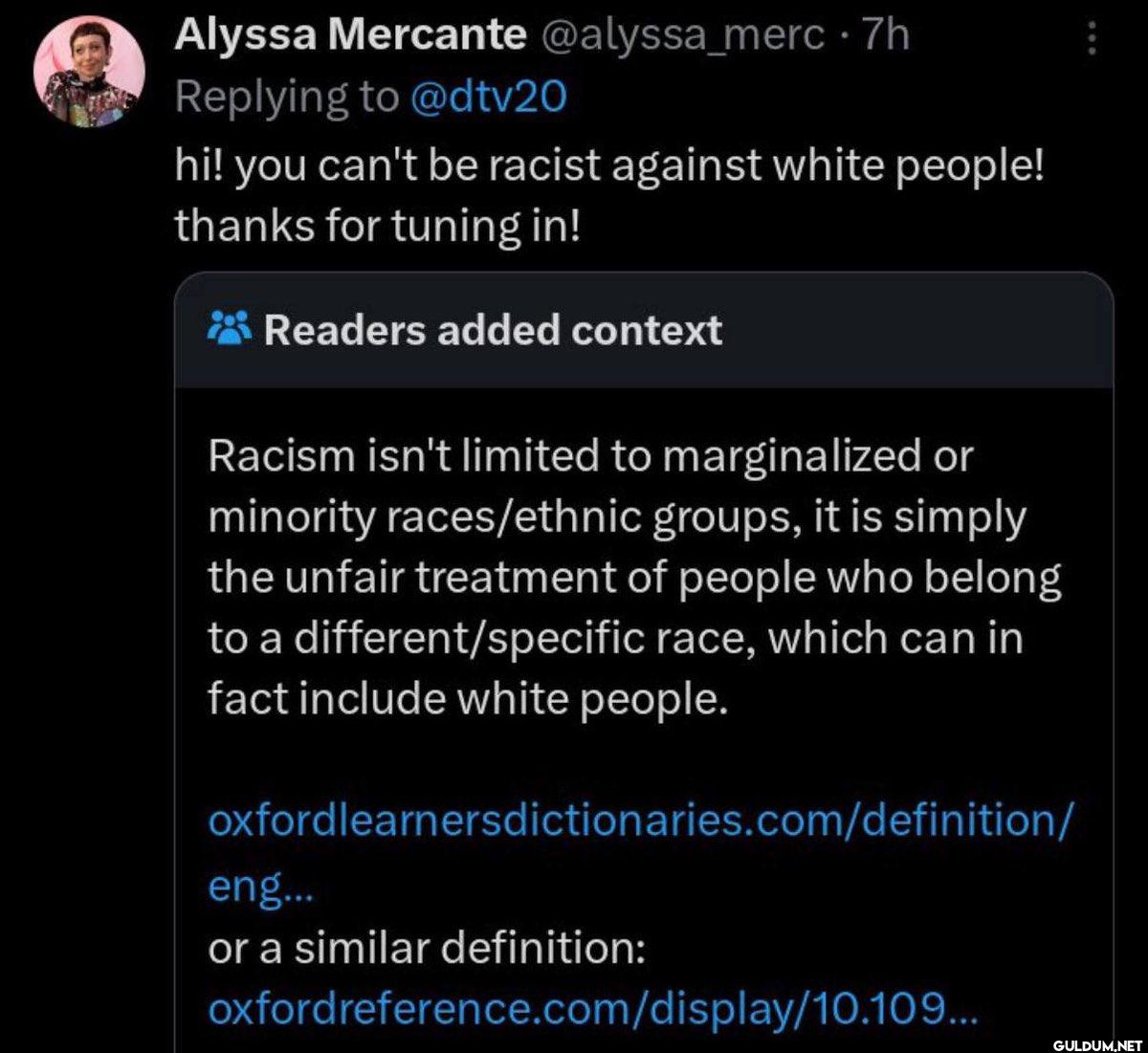This screenshot has height=1053, width=1148.
Task: Open the @dtv20 mention
Action: click(x=487, y=95)
